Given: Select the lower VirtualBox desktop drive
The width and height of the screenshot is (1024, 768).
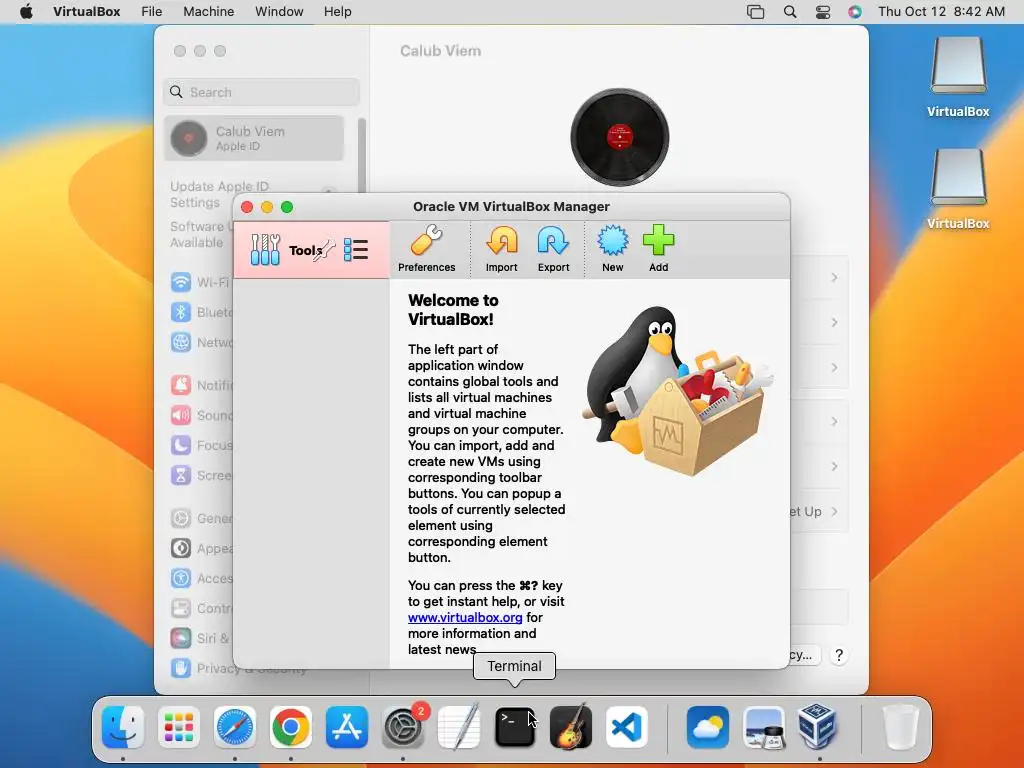Looking at the screenshot, I should 958,189.
